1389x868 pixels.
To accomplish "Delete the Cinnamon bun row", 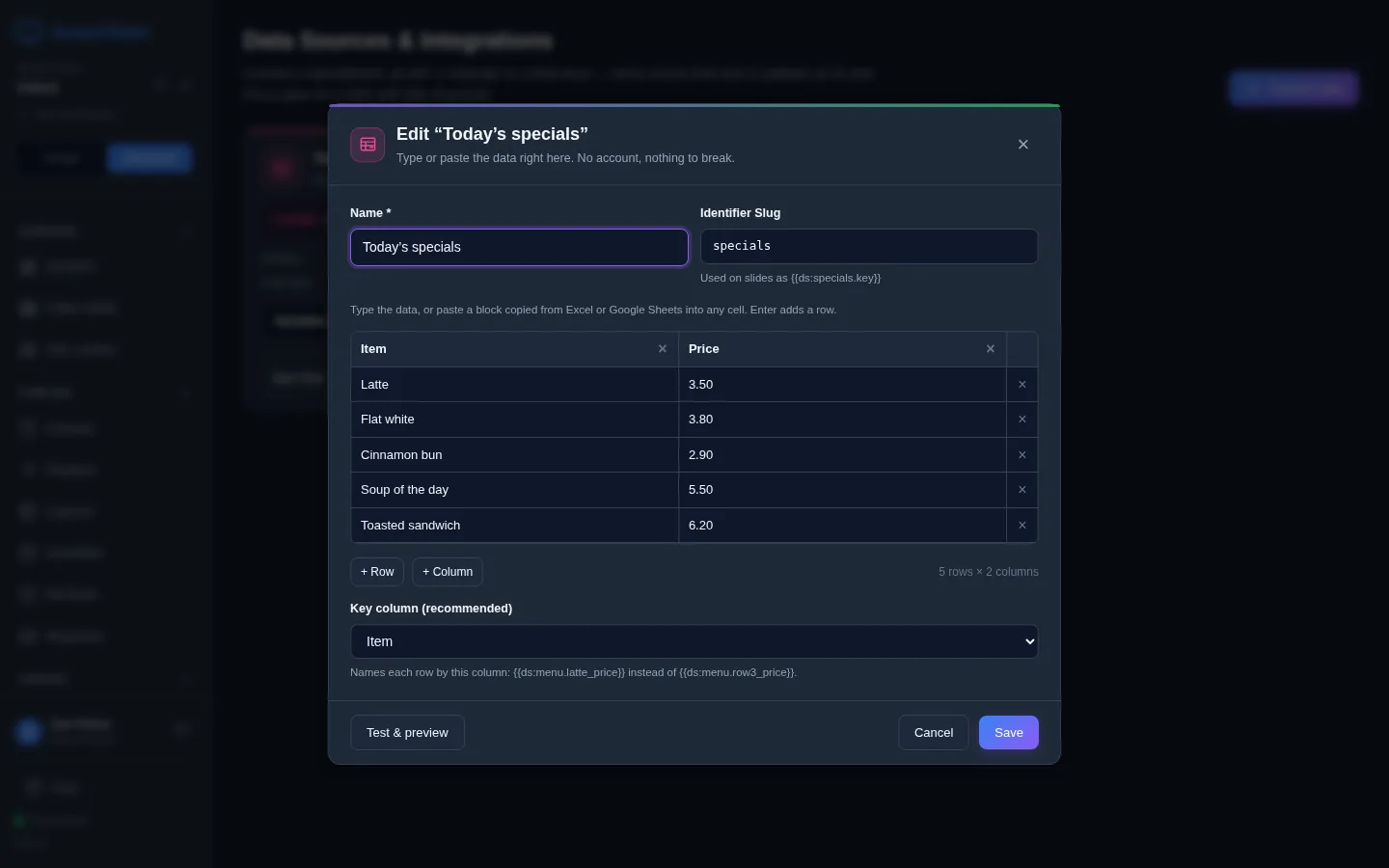I will click(x=1022, y=455).
